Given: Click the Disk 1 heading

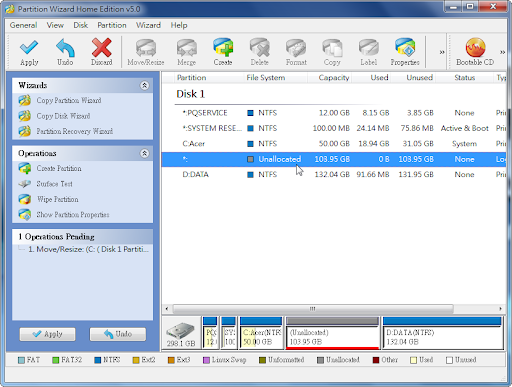Looking at the screenshot, I should point(190,94).
